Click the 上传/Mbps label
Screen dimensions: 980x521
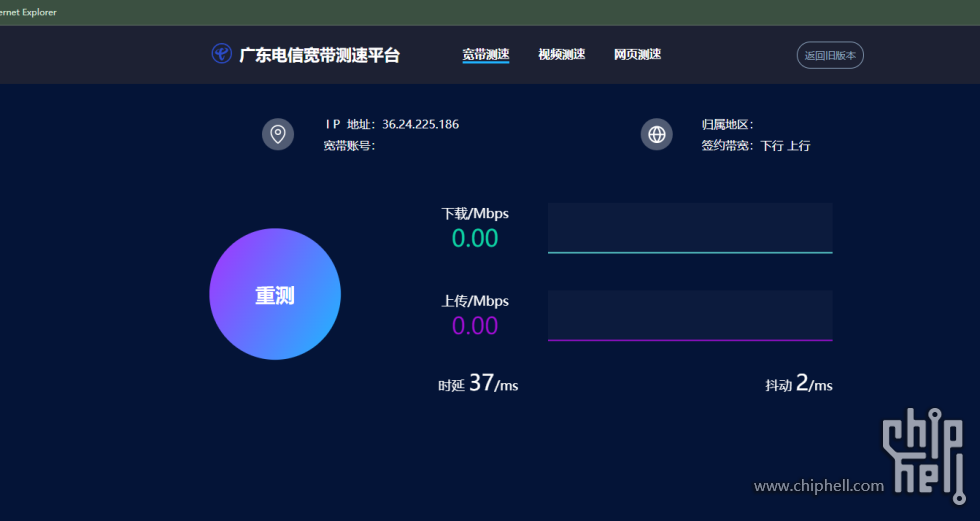(x=475, y=301)
